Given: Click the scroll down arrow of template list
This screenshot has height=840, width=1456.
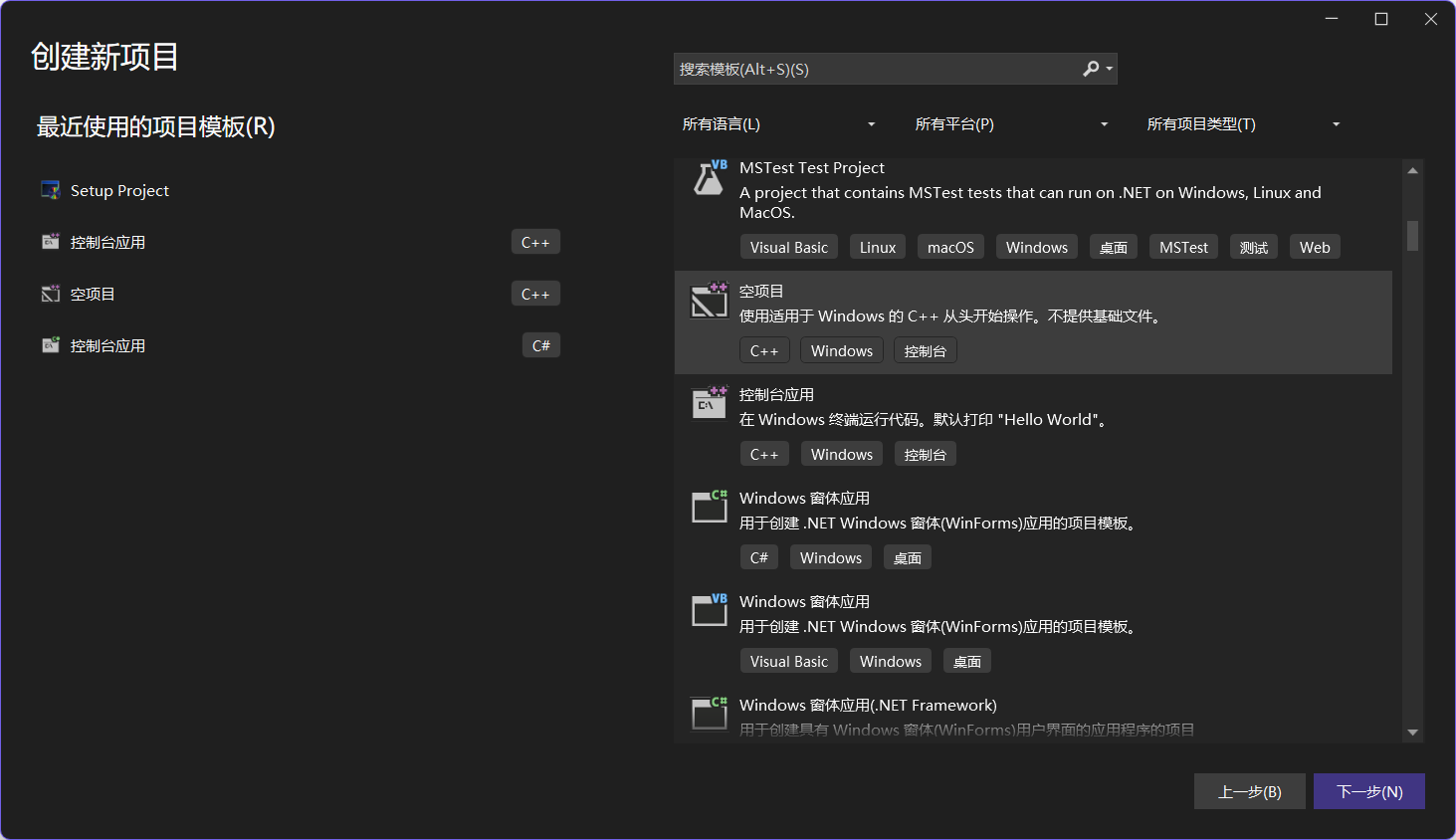Looking at the screenshot, I should (x=1412, y=733).
